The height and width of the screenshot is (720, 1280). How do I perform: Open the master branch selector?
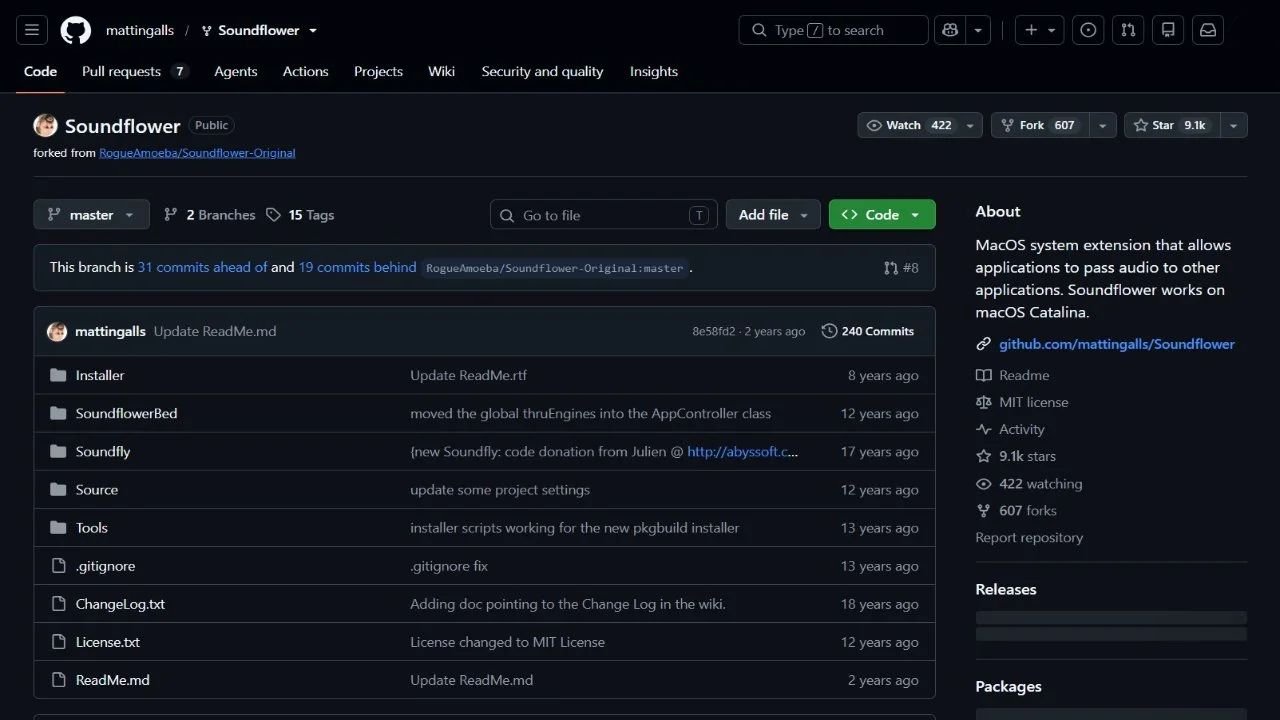91,215
